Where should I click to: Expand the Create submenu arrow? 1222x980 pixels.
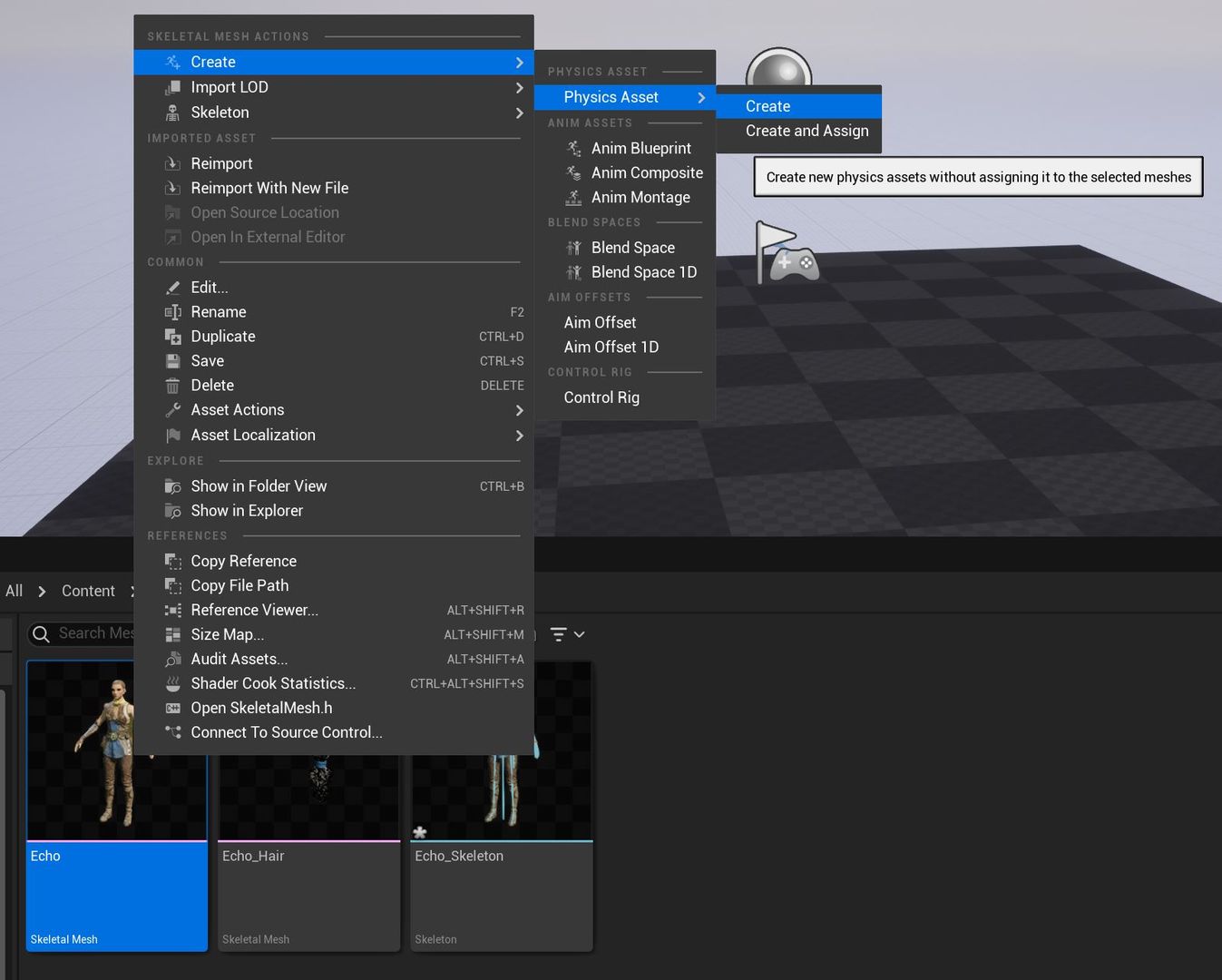click(519, 62)
